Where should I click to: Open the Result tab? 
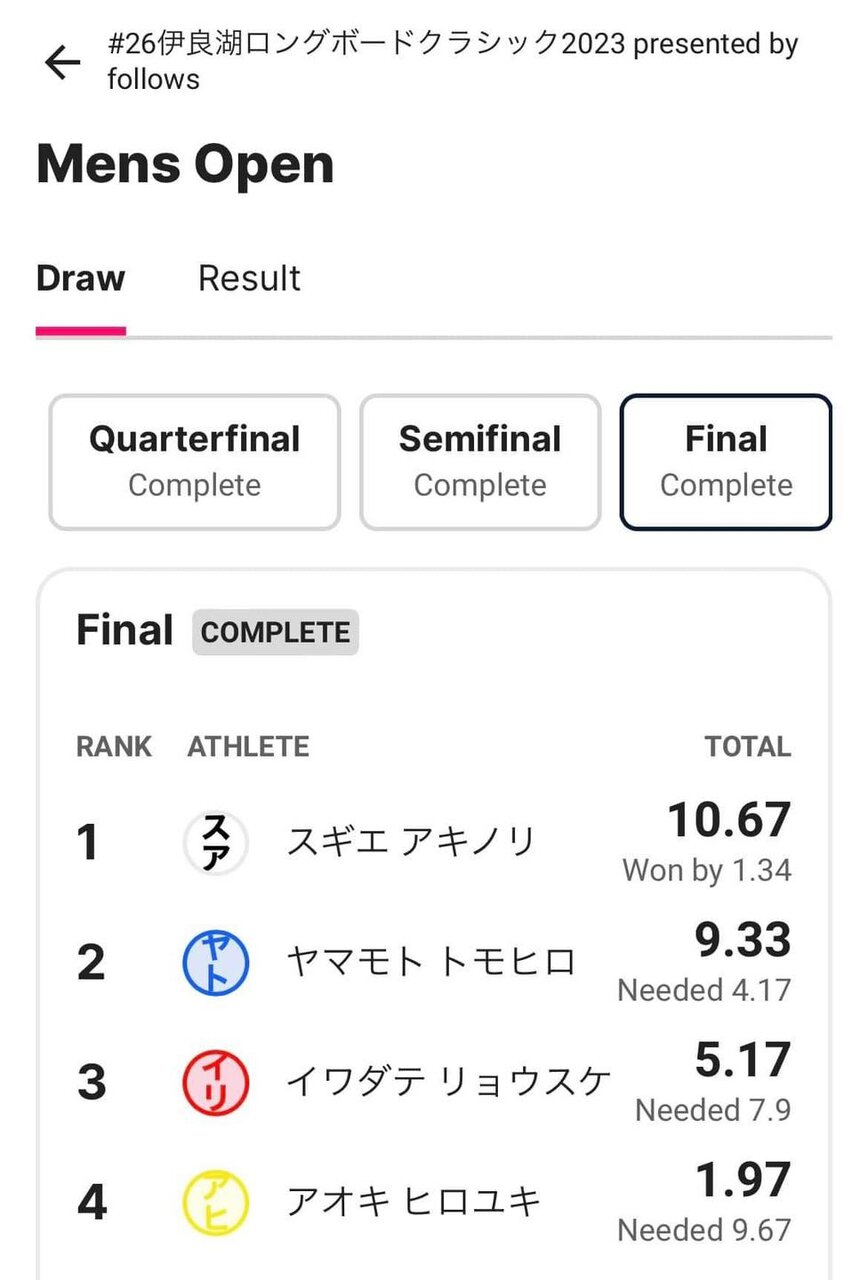[249, 278]
